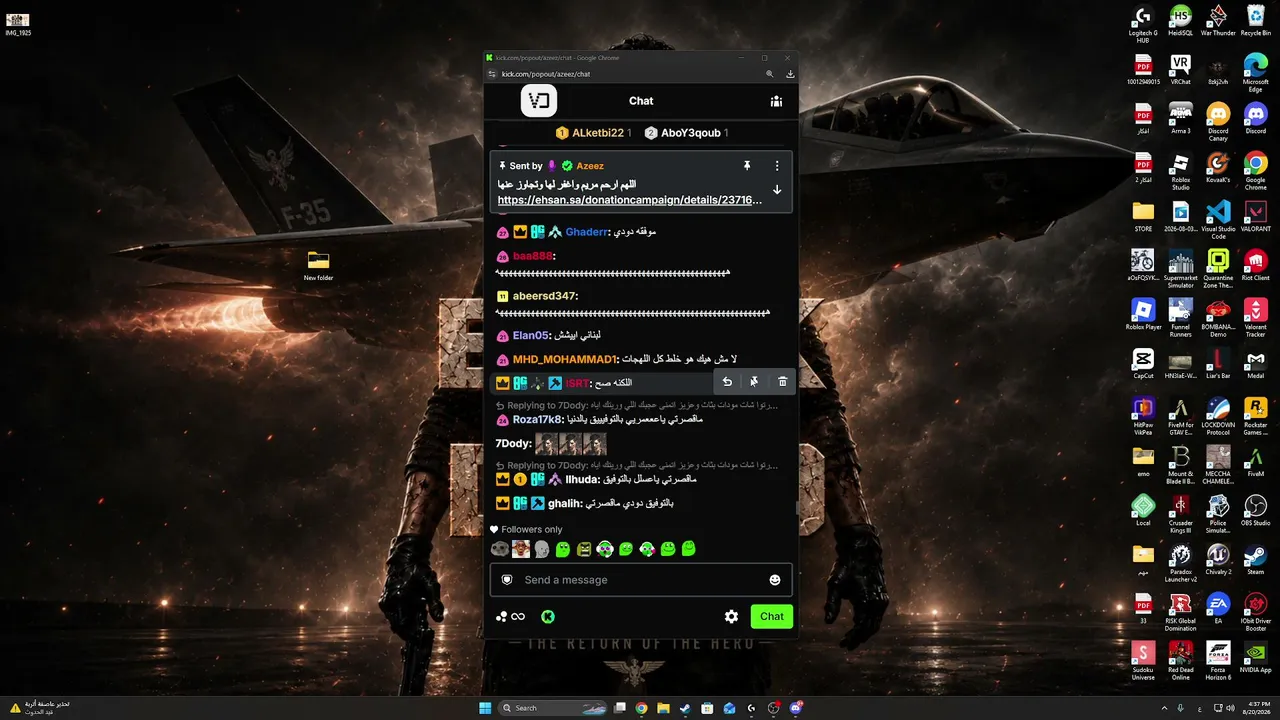Select username baa888 in chat
The image size is (1280, 720).
[533, 256]
